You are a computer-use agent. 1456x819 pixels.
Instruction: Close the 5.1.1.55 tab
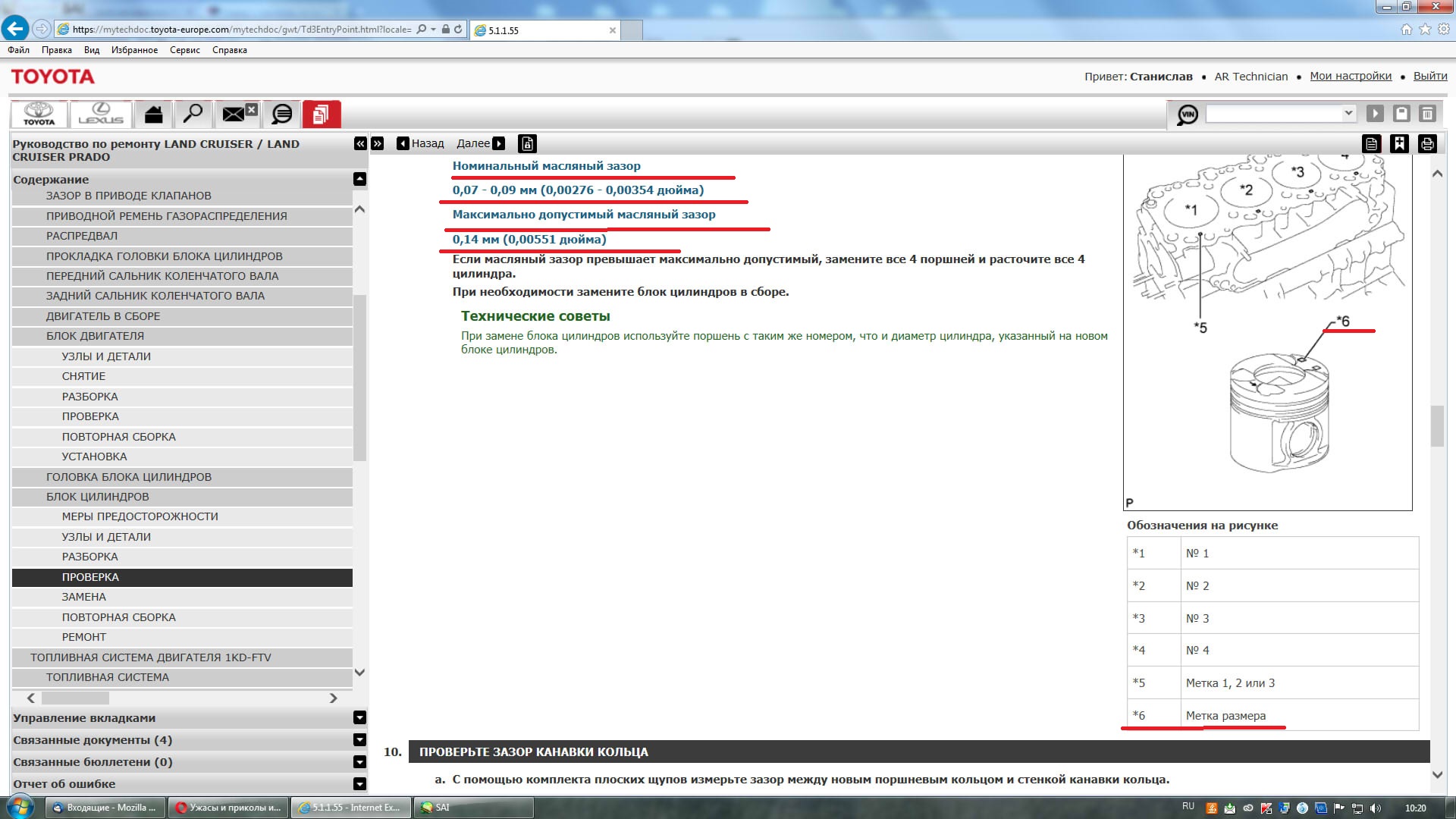613,30
